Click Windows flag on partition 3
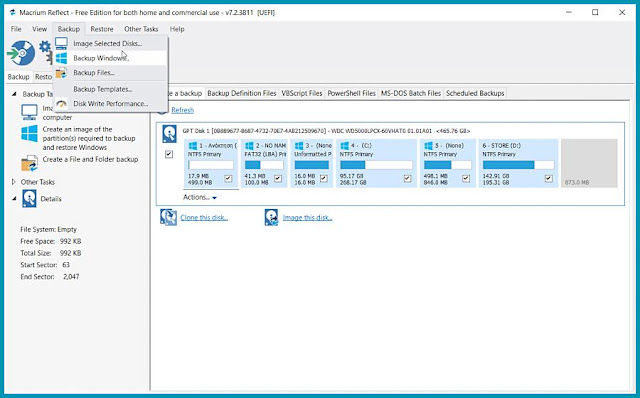This screenshot has width=640, height=398. tap(299, 145)
